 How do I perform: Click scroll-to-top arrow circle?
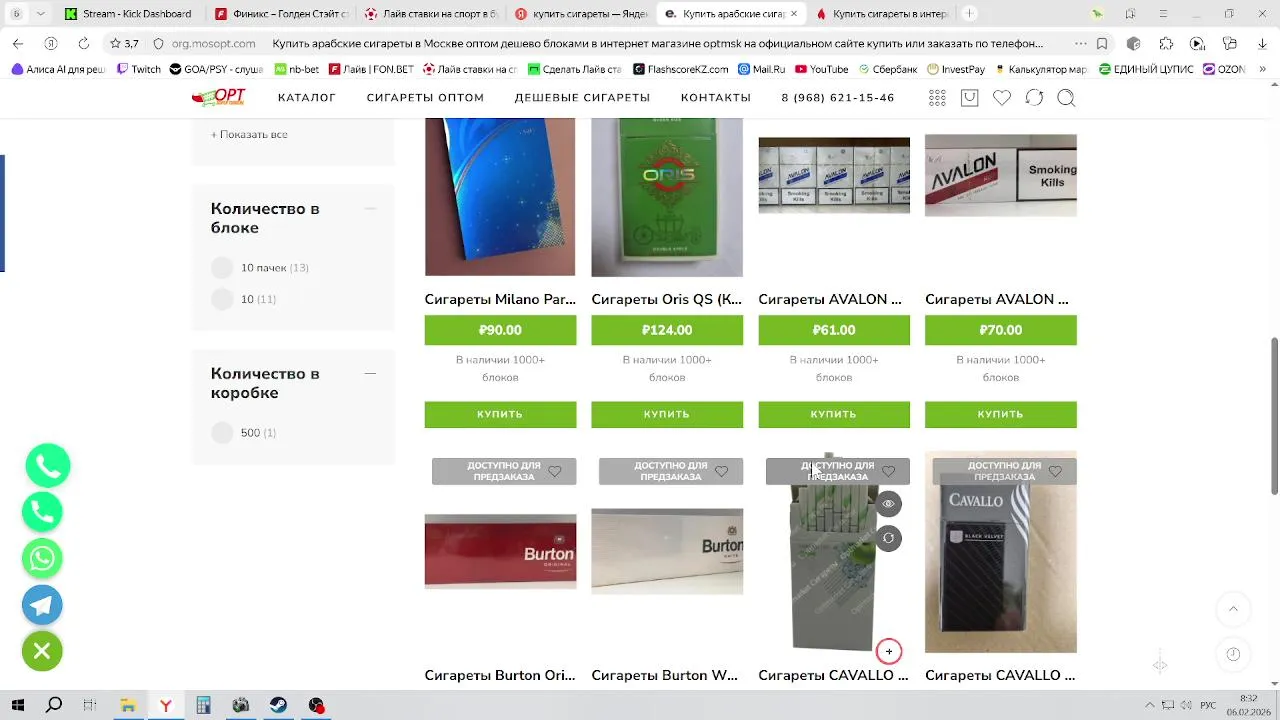click(x=1233, y=609)
